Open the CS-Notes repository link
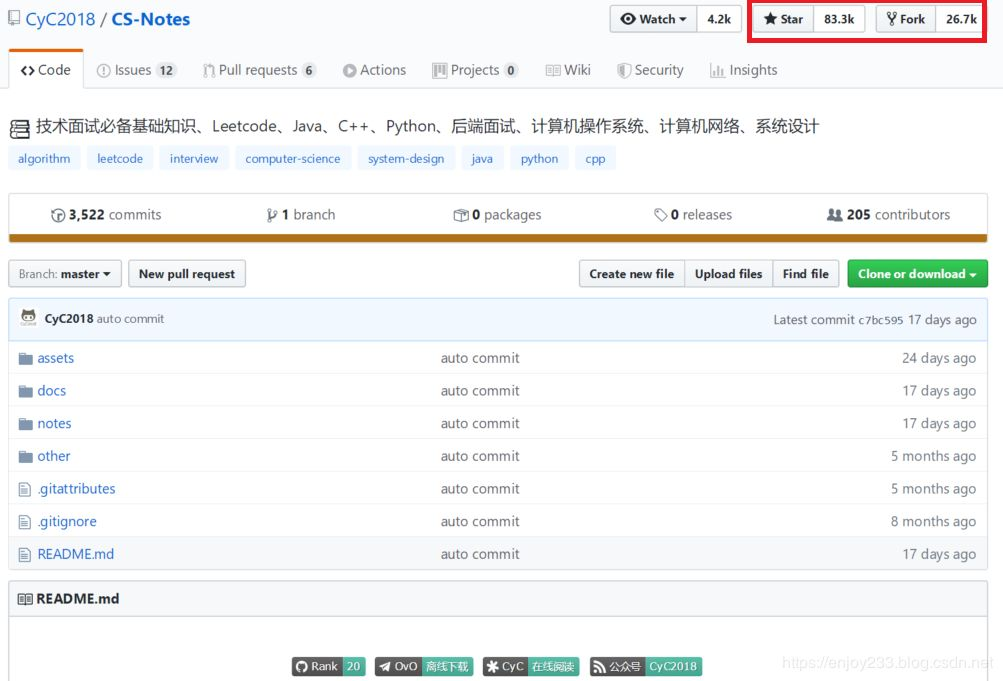Image resolution: width=1003 pixels, height=681 pixels. pyautogui.click(x=151, y=19)
